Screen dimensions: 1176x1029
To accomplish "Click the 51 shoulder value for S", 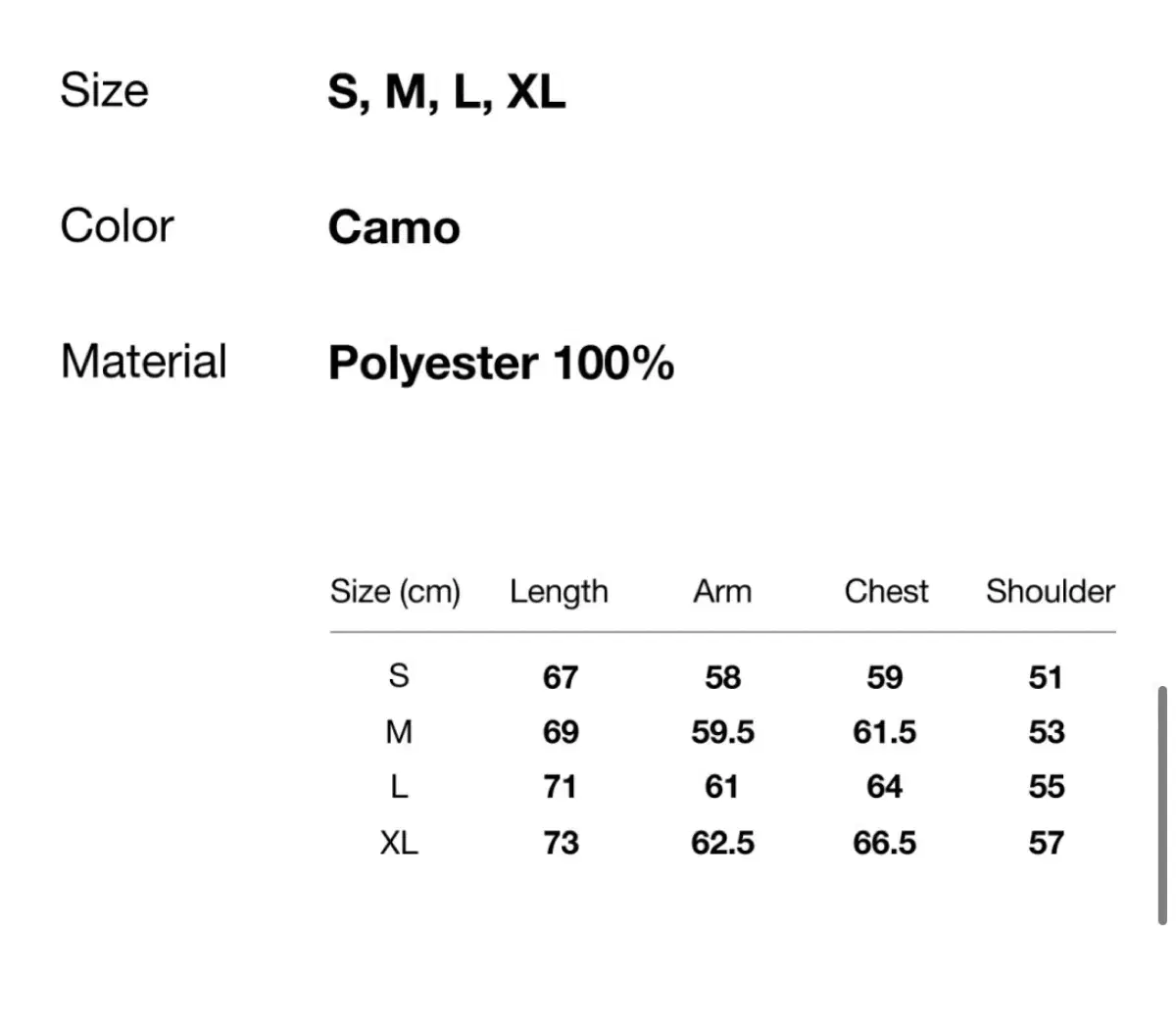I will [x=1046, y=677].
